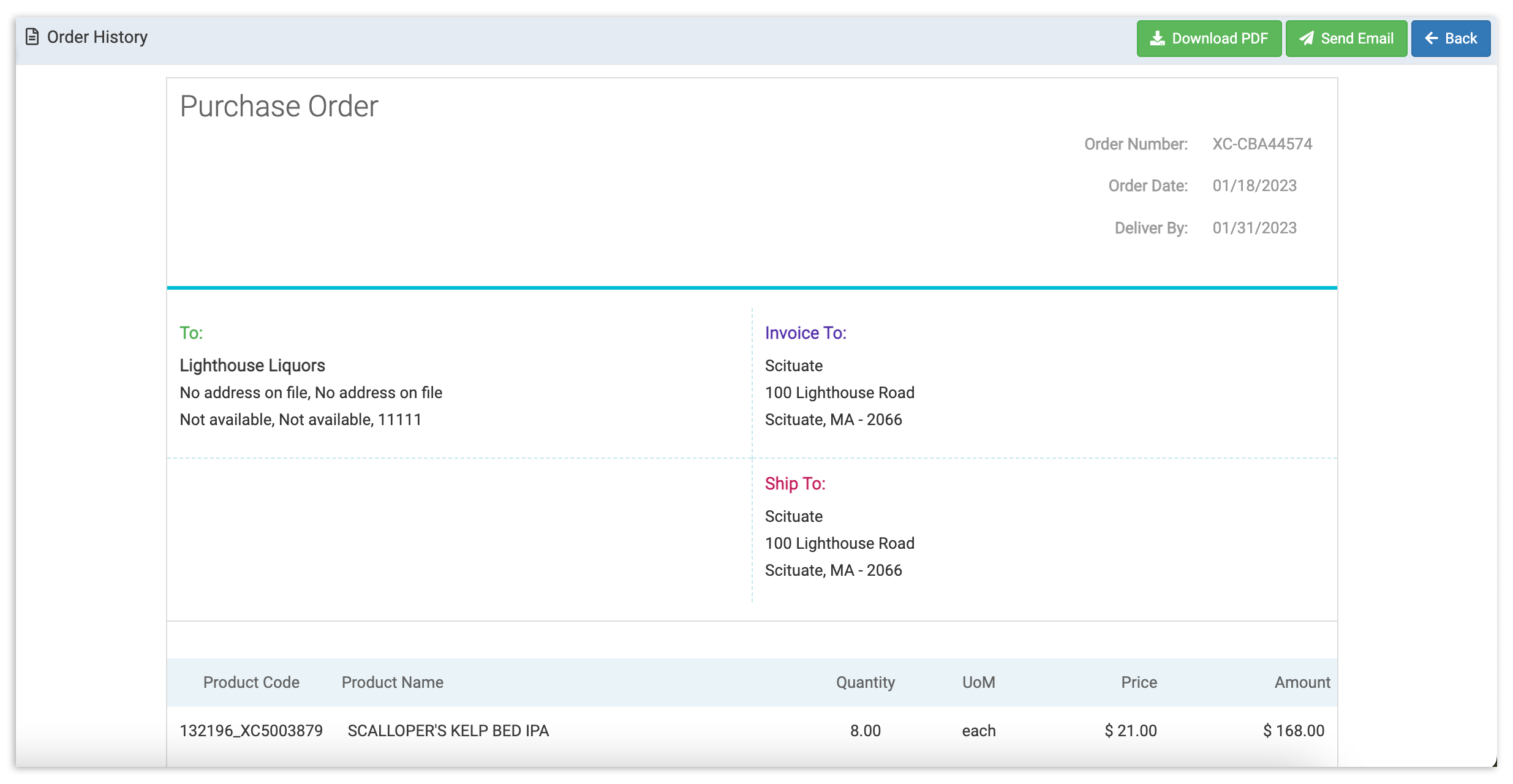Click the order date 01/18/2023
The height and width of the screenshot is (784, 1513).
click(1254, 186)
